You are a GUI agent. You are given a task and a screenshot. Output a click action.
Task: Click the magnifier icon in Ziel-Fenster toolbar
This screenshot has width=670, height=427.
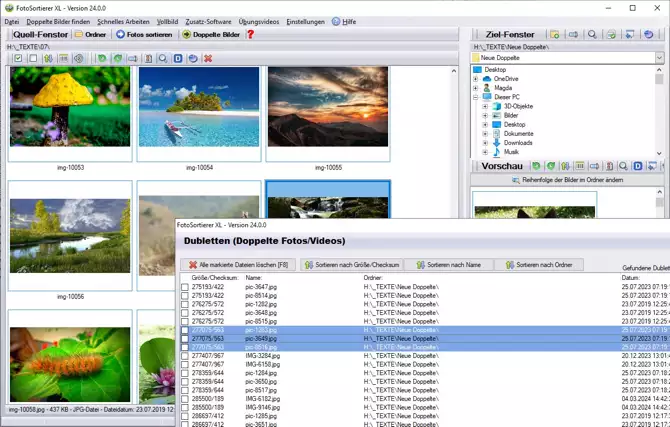[592, 34]
